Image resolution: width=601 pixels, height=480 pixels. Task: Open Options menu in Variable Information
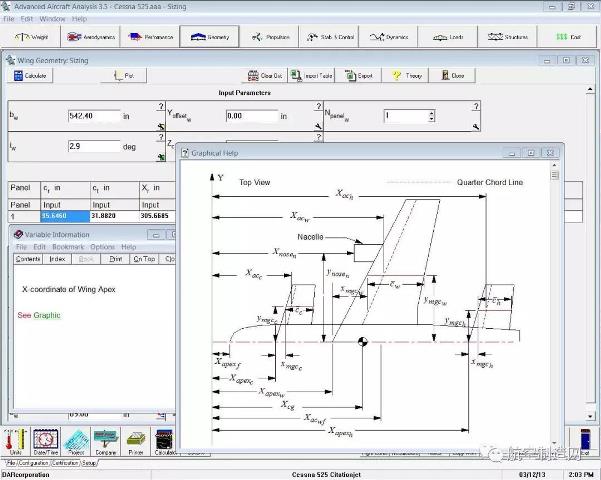[x=102, y=247]
